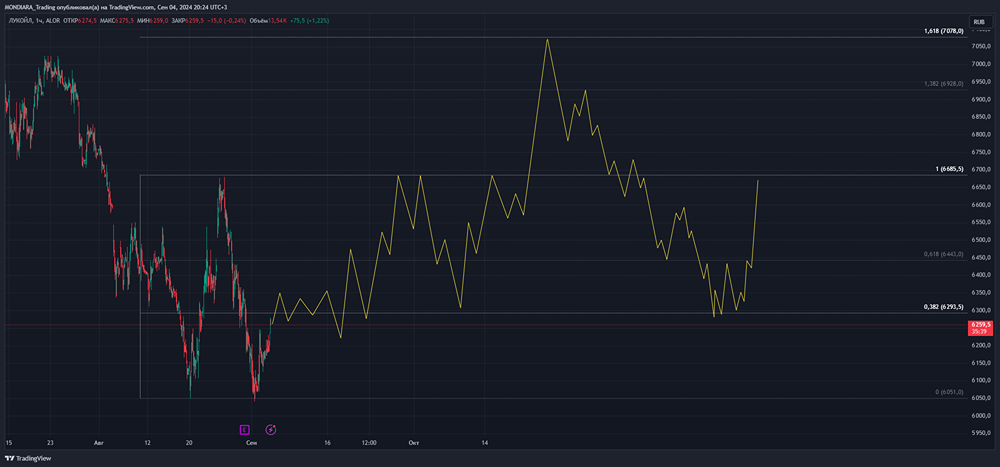Click the red 6259,5 current price label

979,325
